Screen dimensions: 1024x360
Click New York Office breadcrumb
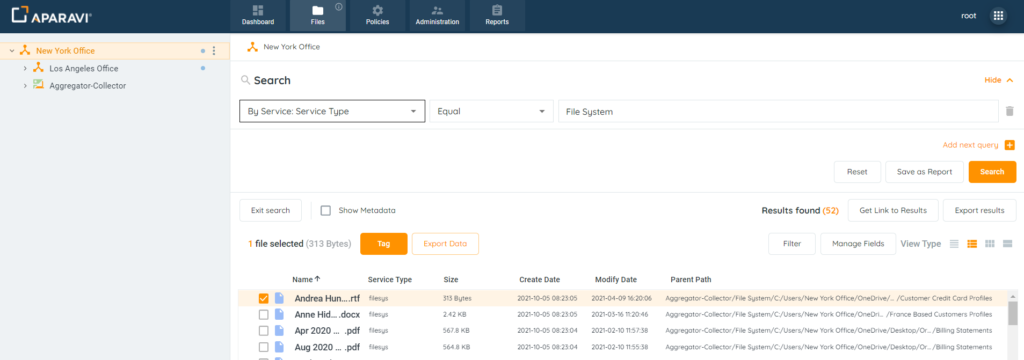(291, 47)
